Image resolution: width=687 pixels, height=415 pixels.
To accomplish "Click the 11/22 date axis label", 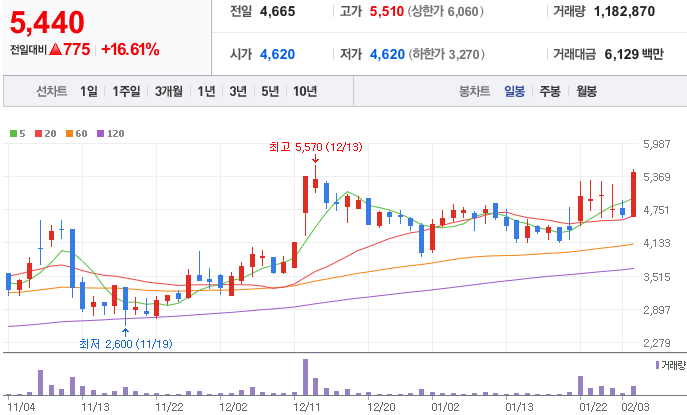I will point(169,407).
